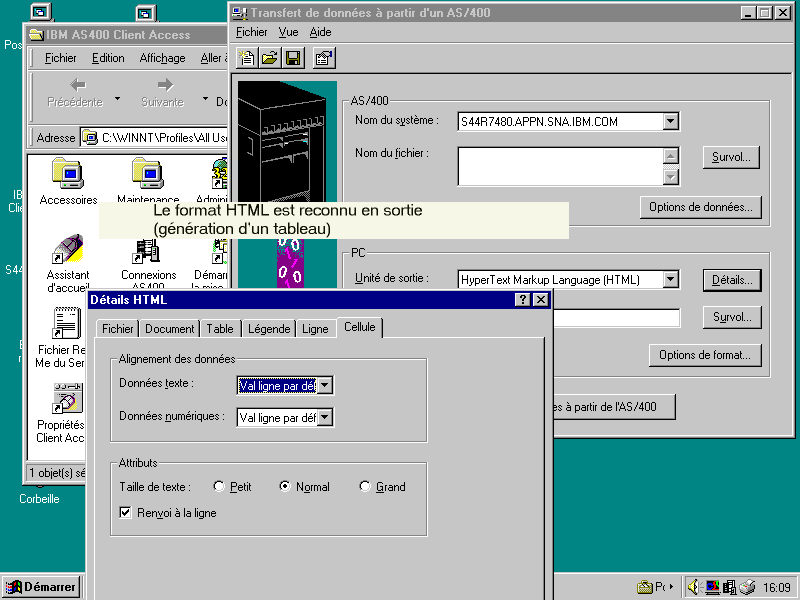Open the Fichier menu in Client Access window

pos(60,58)
